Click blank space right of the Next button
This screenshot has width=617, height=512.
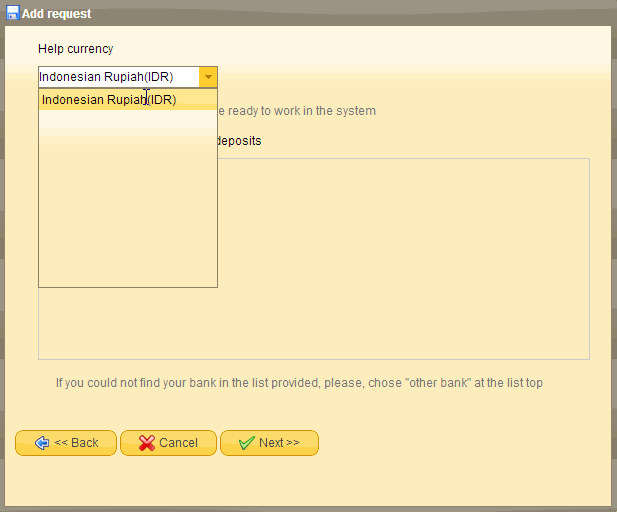450,443
